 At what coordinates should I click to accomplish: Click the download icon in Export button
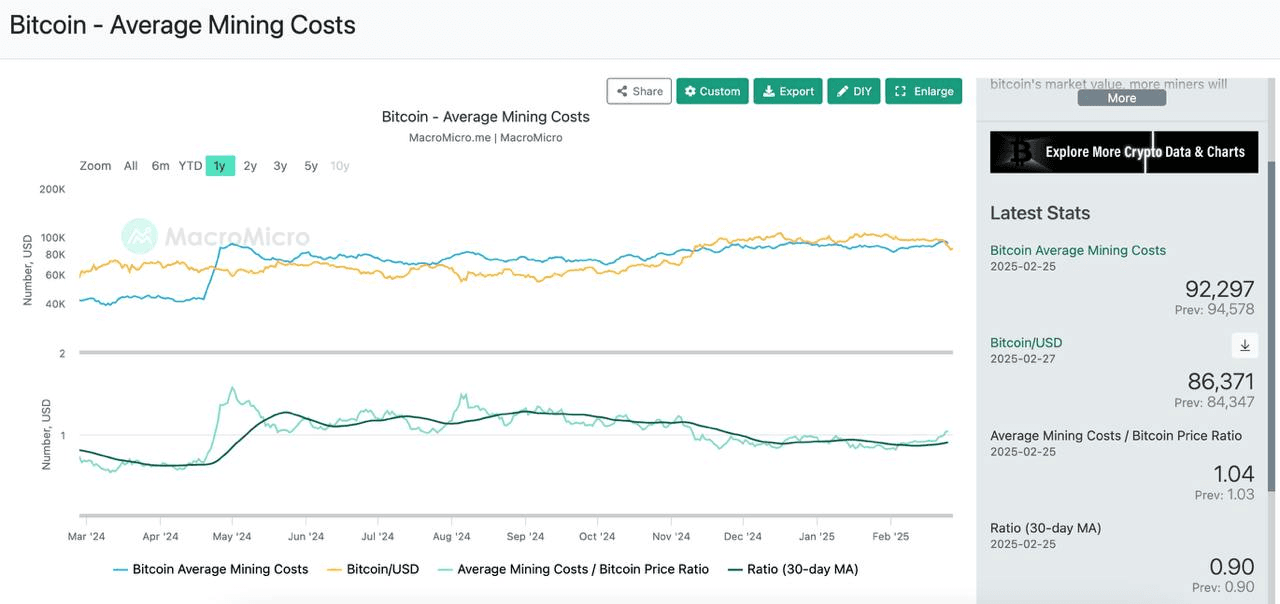click(x=768, y=91)
